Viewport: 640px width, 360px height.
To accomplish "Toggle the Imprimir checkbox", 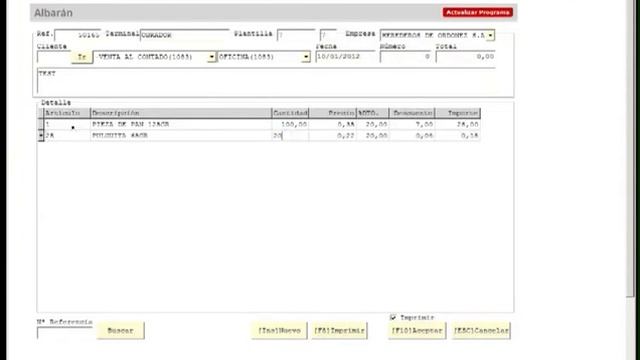I will tap(393, 317).
